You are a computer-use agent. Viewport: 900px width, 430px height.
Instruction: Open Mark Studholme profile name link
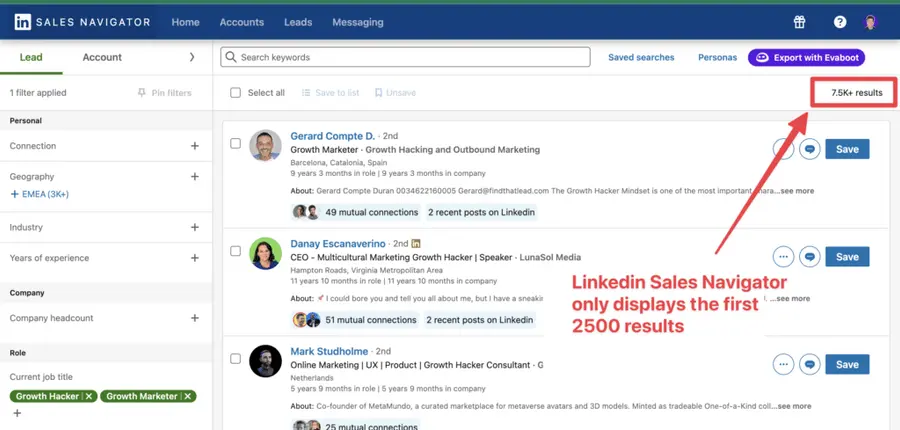329,351
